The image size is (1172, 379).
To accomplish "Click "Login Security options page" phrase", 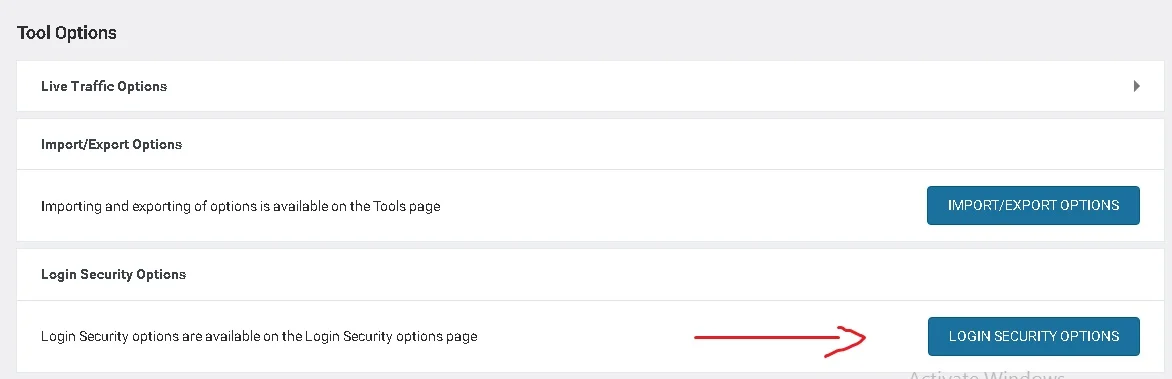I will [391, 336].
